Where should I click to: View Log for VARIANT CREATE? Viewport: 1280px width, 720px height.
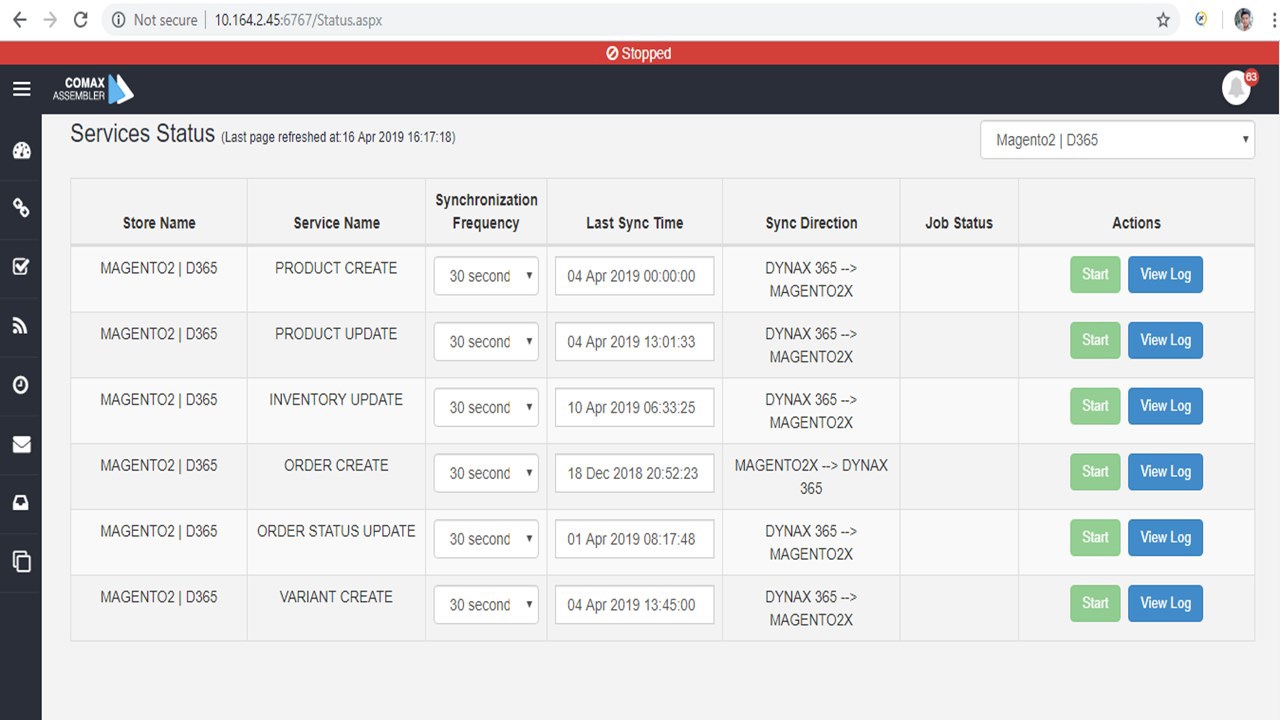(1166, 603)
